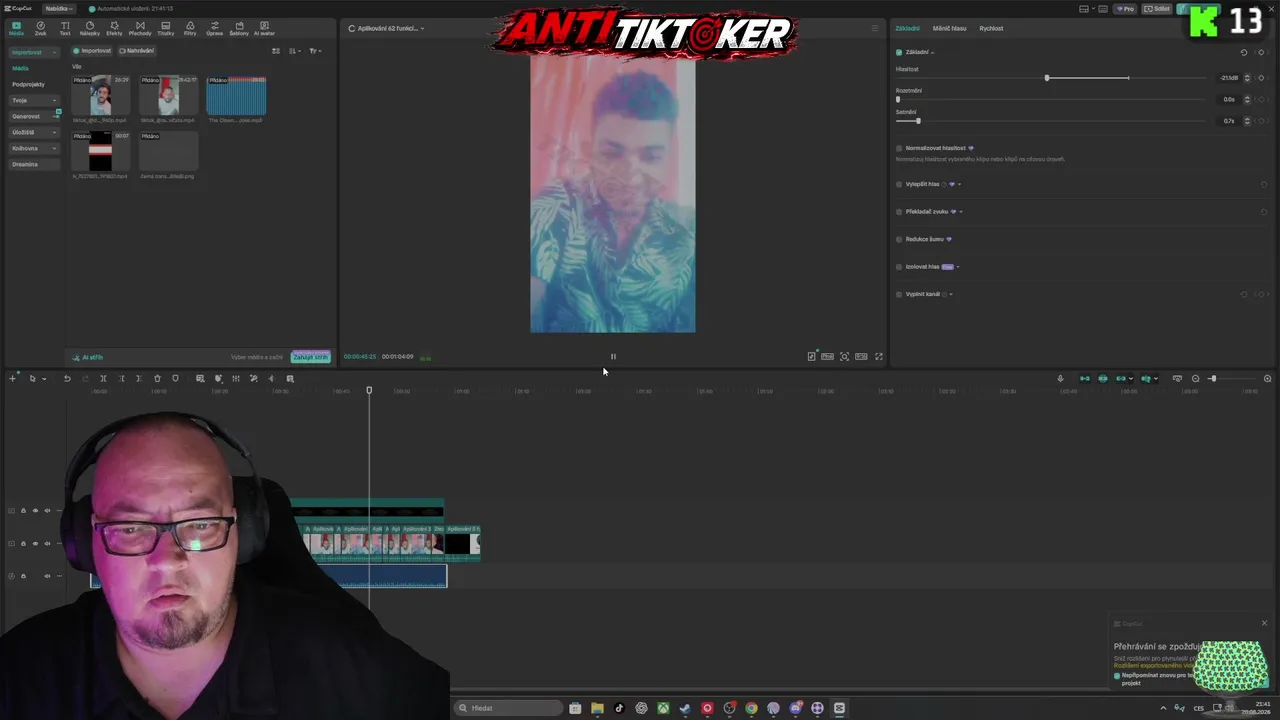Reset the Základní audio settings
The image size is (1280, 720).
click(x=1244, y=52)
